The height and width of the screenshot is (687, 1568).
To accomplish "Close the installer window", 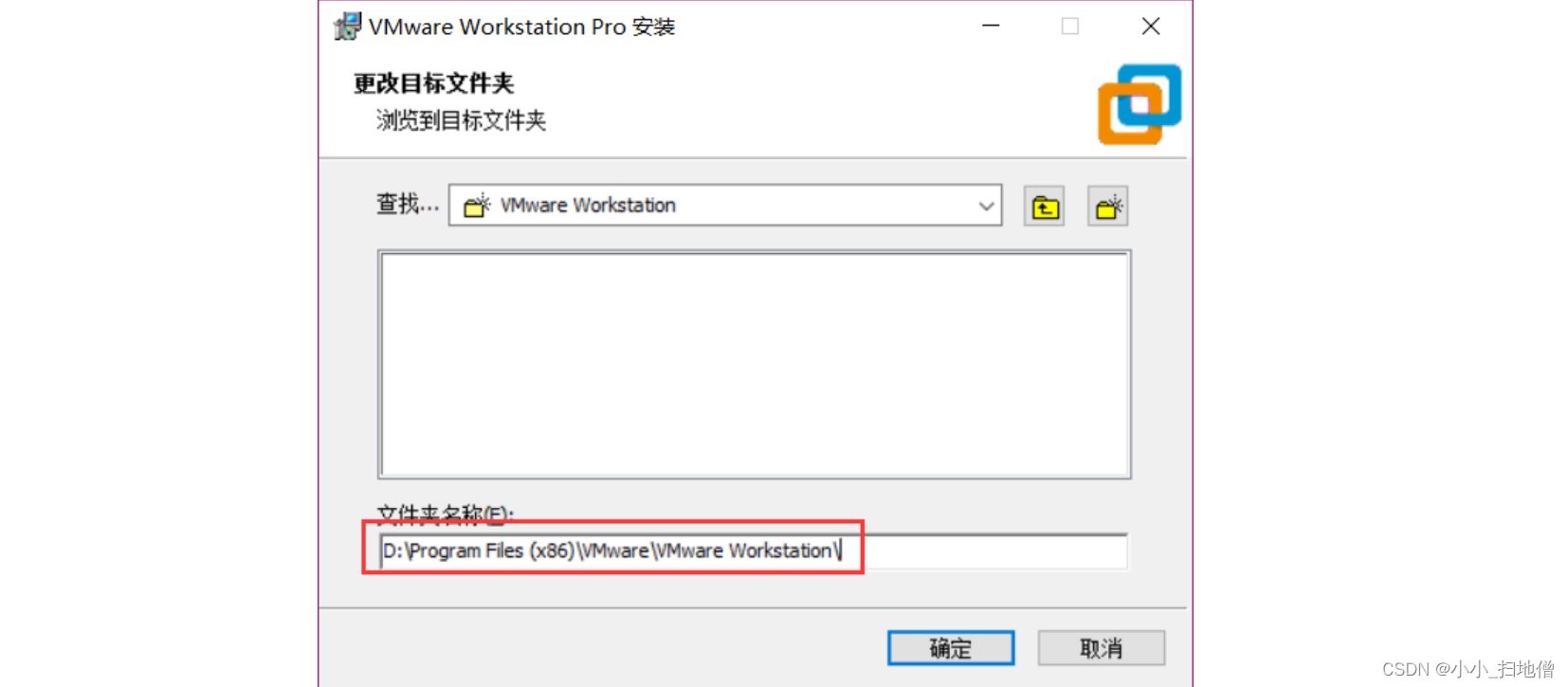I will point(1151,27).
